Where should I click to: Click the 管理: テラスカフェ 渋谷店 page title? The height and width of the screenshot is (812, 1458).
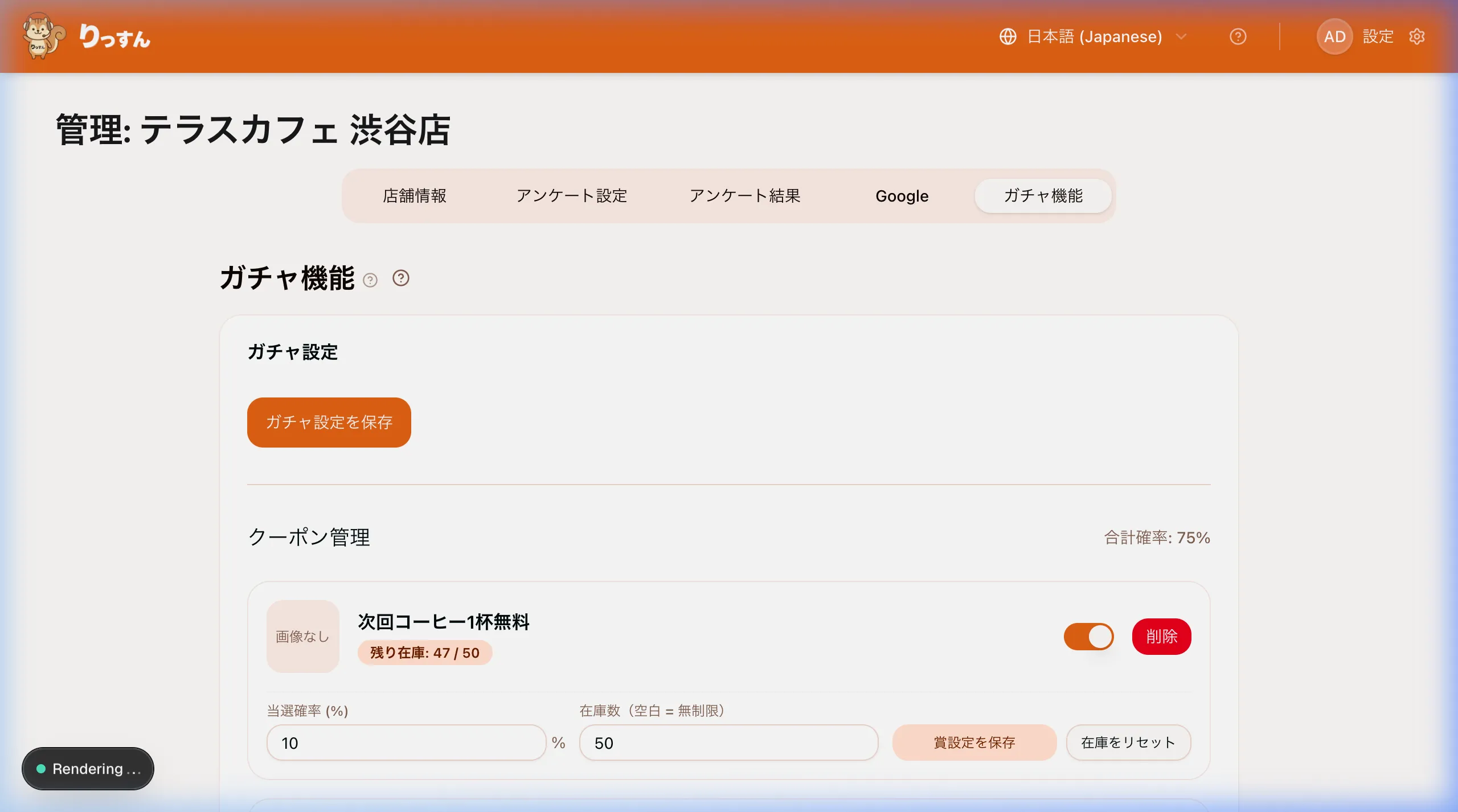click(x=253, y=130)
